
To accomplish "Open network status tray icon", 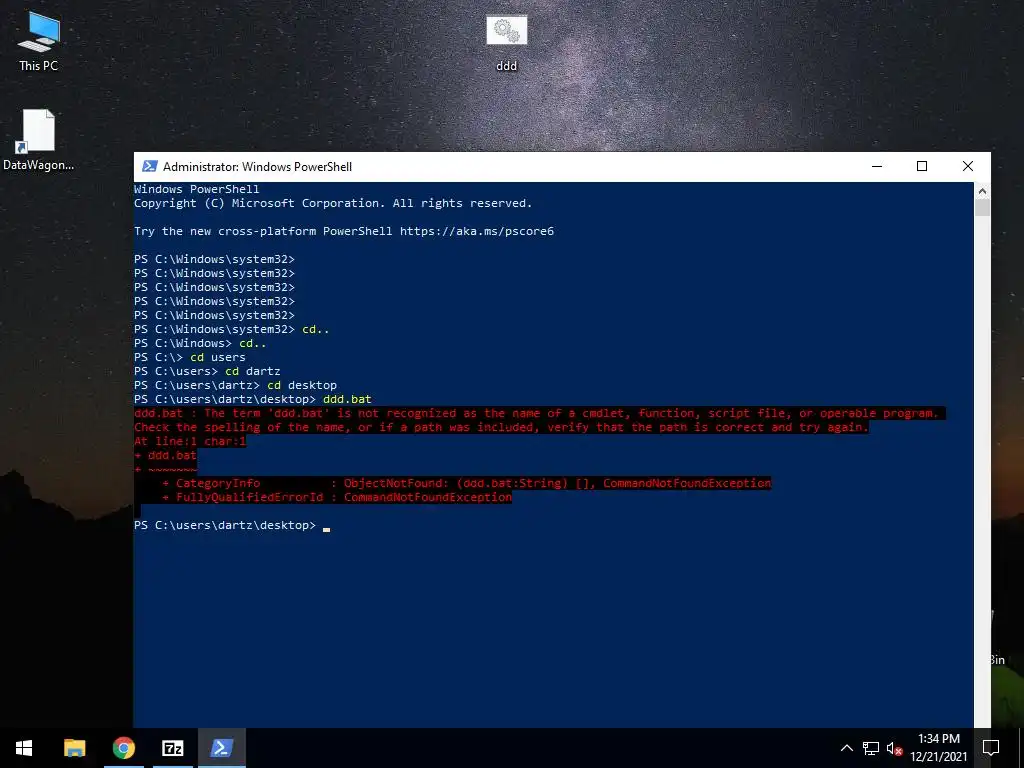I will click(x=871, y=748).
